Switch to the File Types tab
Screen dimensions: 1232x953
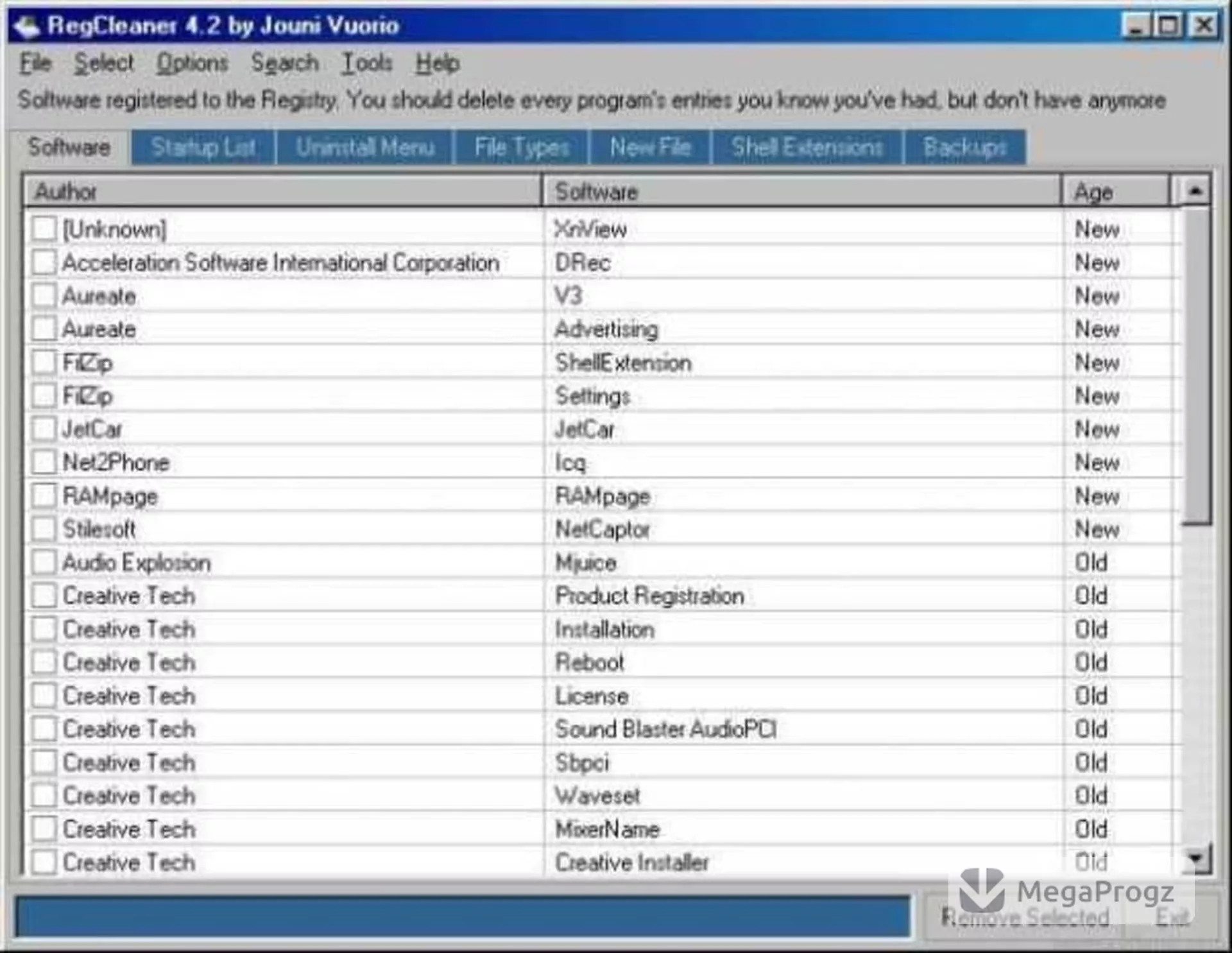522,148
